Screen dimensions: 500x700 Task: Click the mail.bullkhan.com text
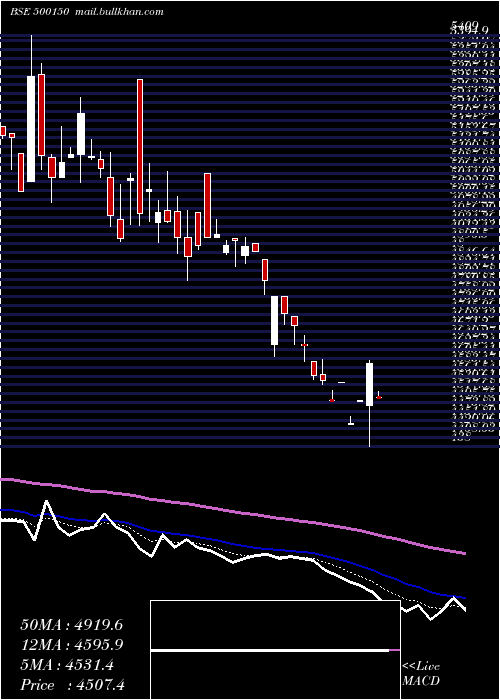[x=118, y=12]
